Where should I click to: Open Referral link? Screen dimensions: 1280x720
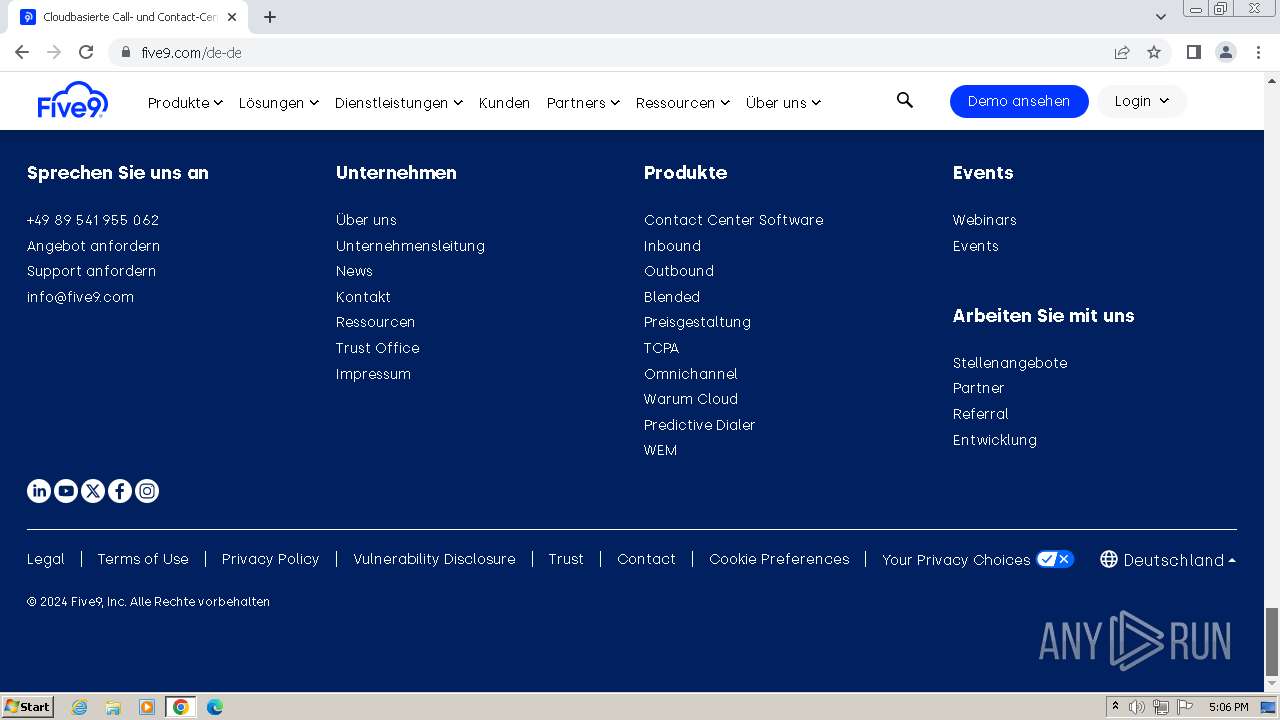click(x=981, y=414)
